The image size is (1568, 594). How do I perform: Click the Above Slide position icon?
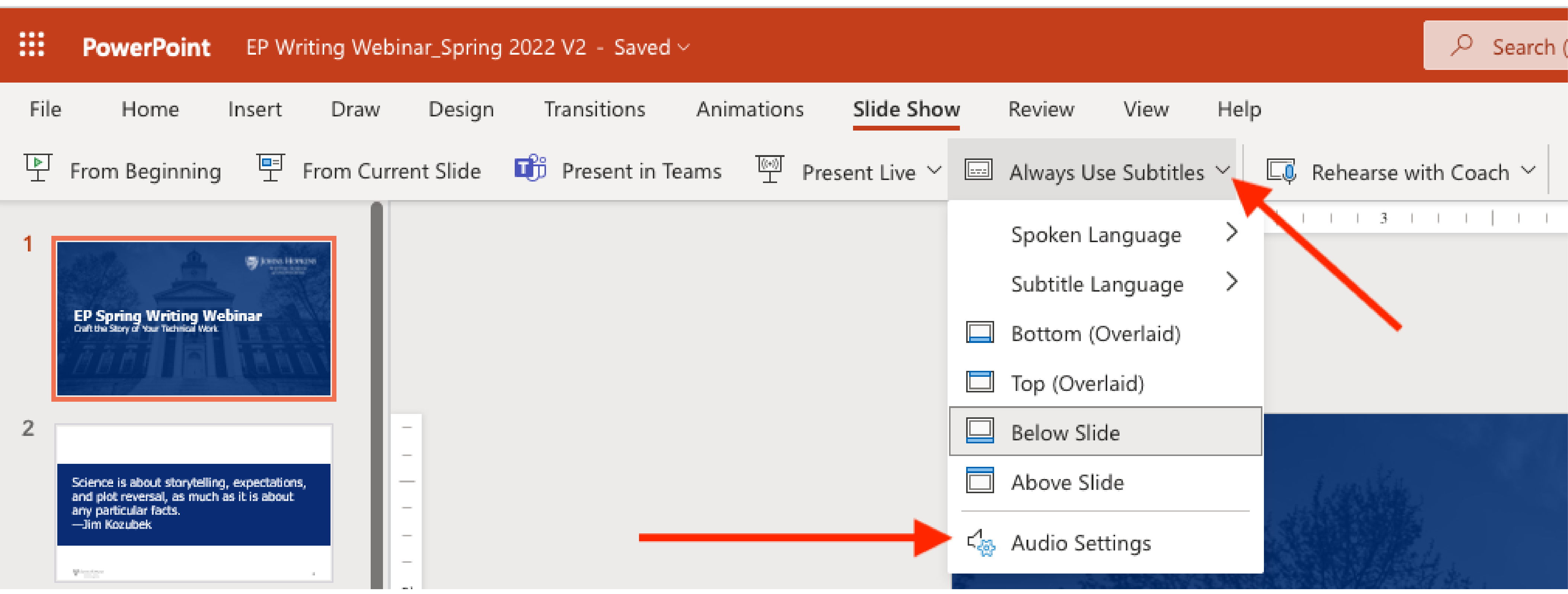(980, 481)
